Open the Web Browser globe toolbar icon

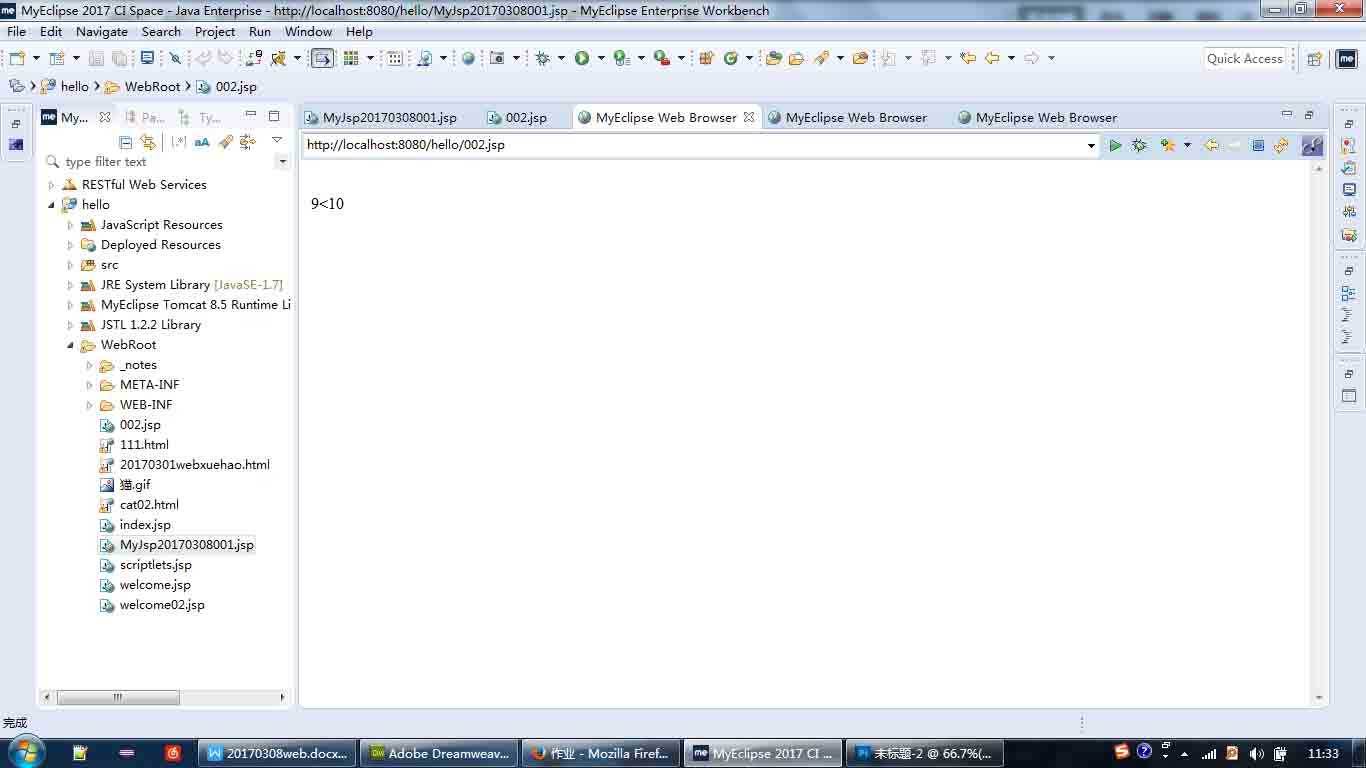(468, 58)
